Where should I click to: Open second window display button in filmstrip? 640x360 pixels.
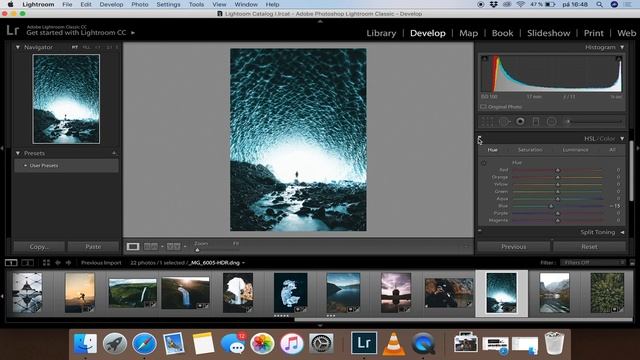coord(27,263)
